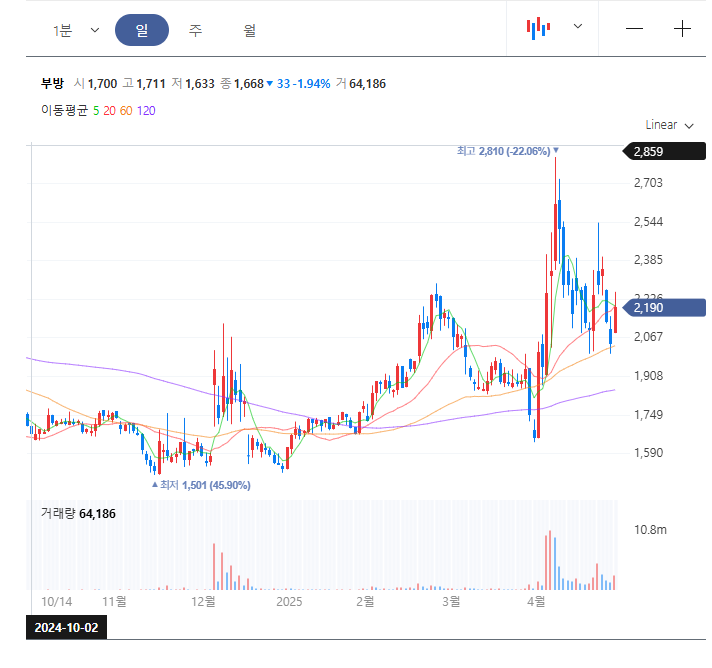The height and width of the screenshot is (668, 712).
Task: Click the 저 1,633 low price
Action: [193, 84]
